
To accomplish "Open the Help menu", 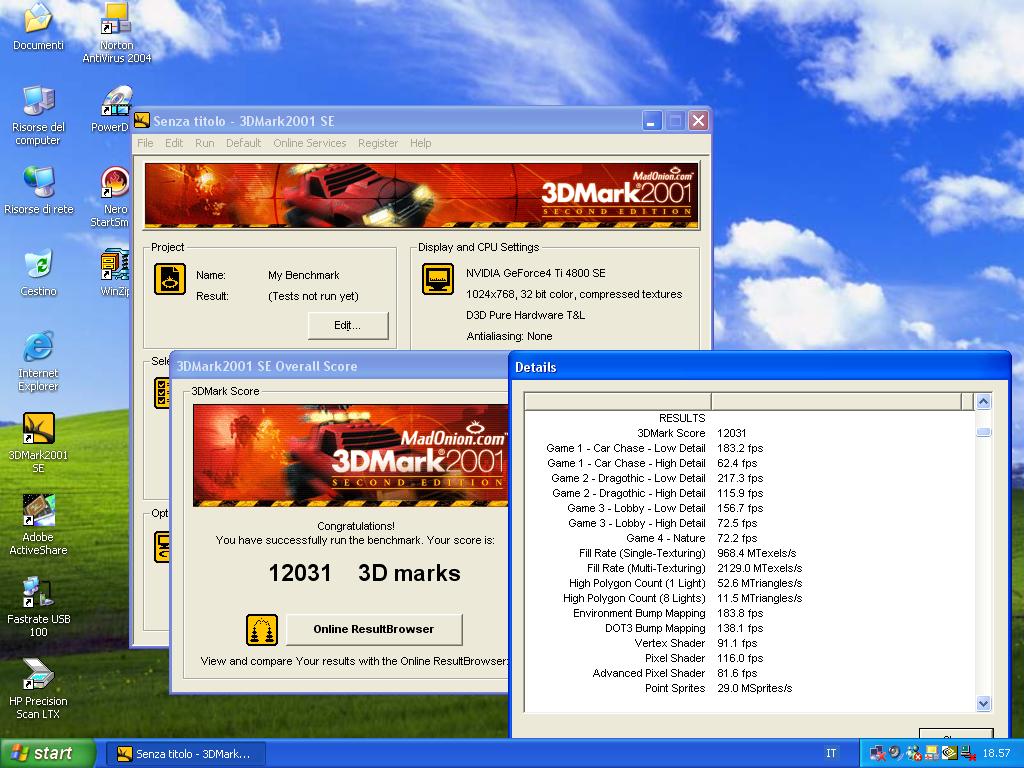I will pyautogui.click(x=421, y=143).
